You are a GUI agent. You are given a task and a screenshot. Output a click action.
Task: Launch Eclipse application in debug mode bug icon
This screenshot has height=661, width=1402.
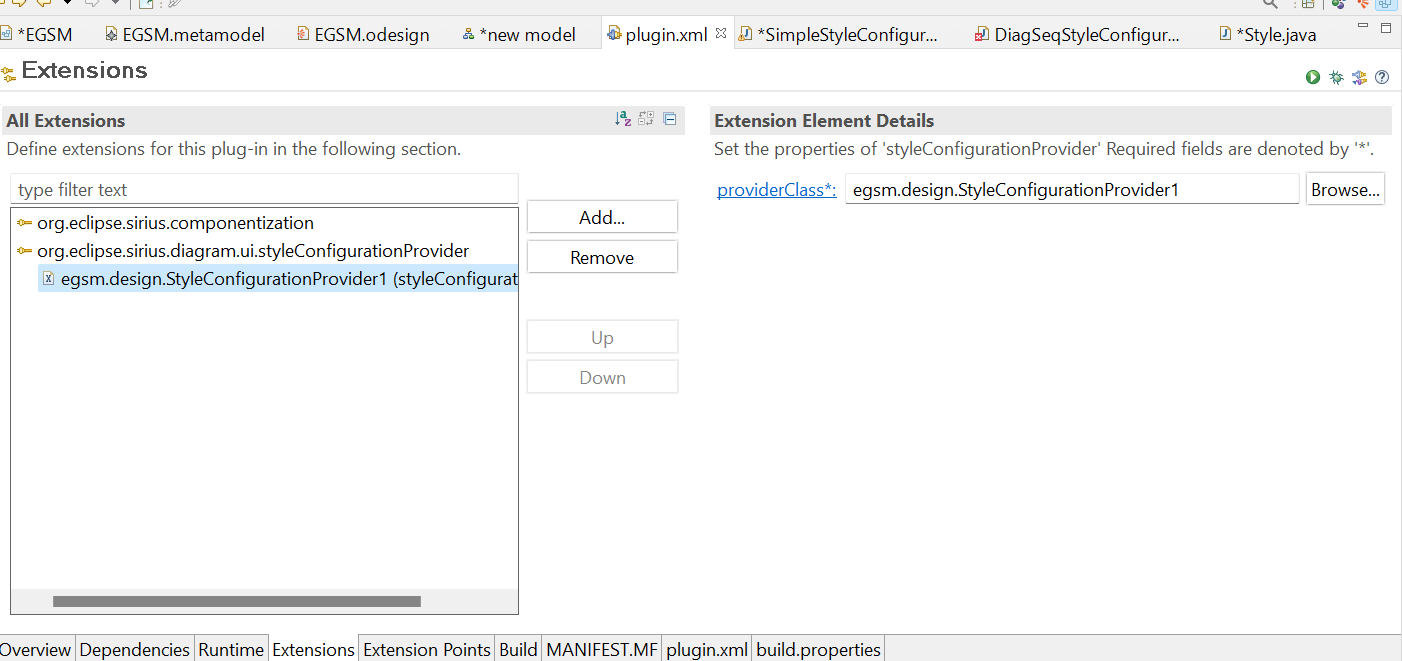coord(1336,77)
